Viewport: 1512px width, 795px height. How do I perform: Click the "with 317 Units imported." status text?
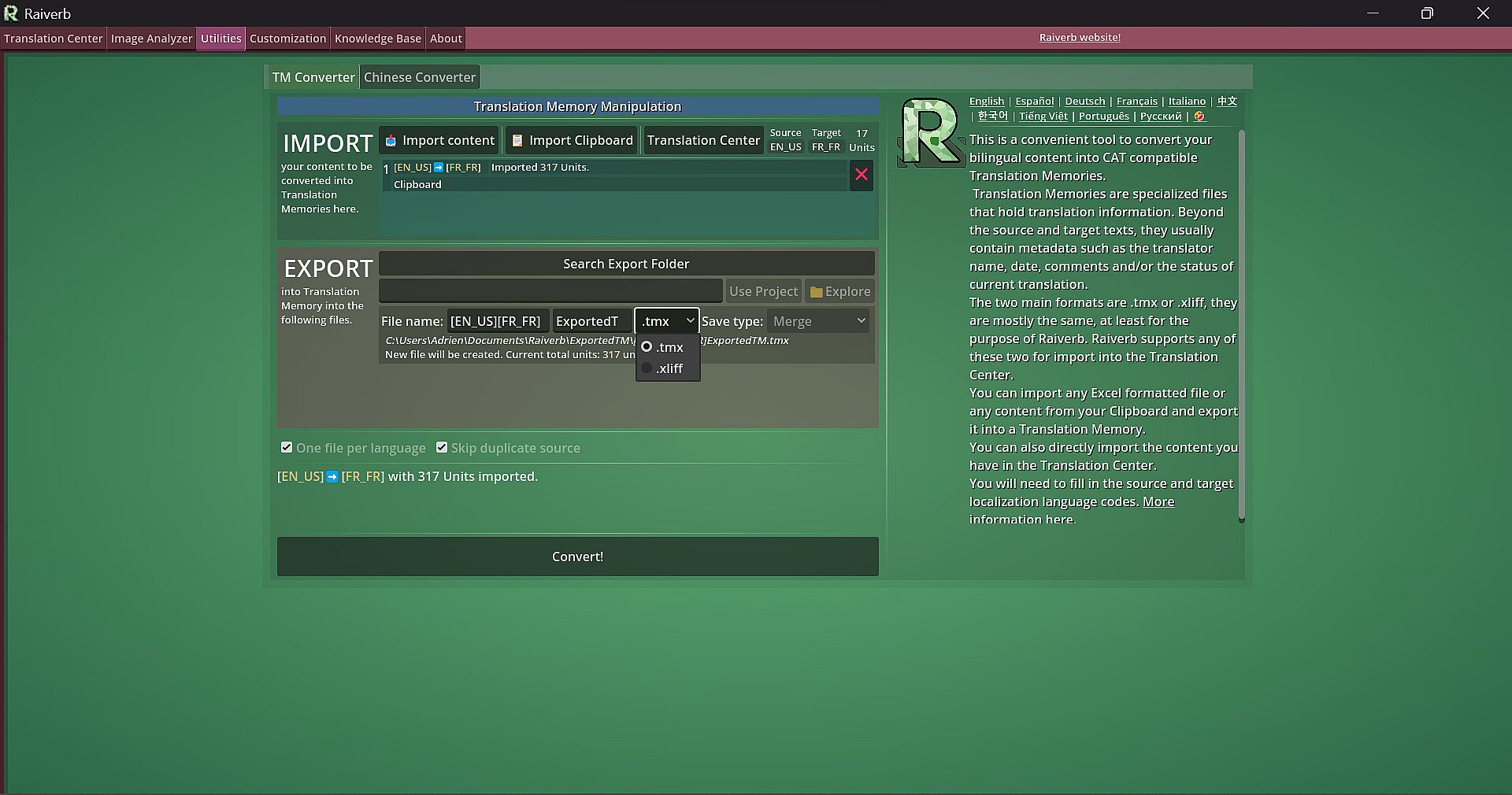pos(463,476)
